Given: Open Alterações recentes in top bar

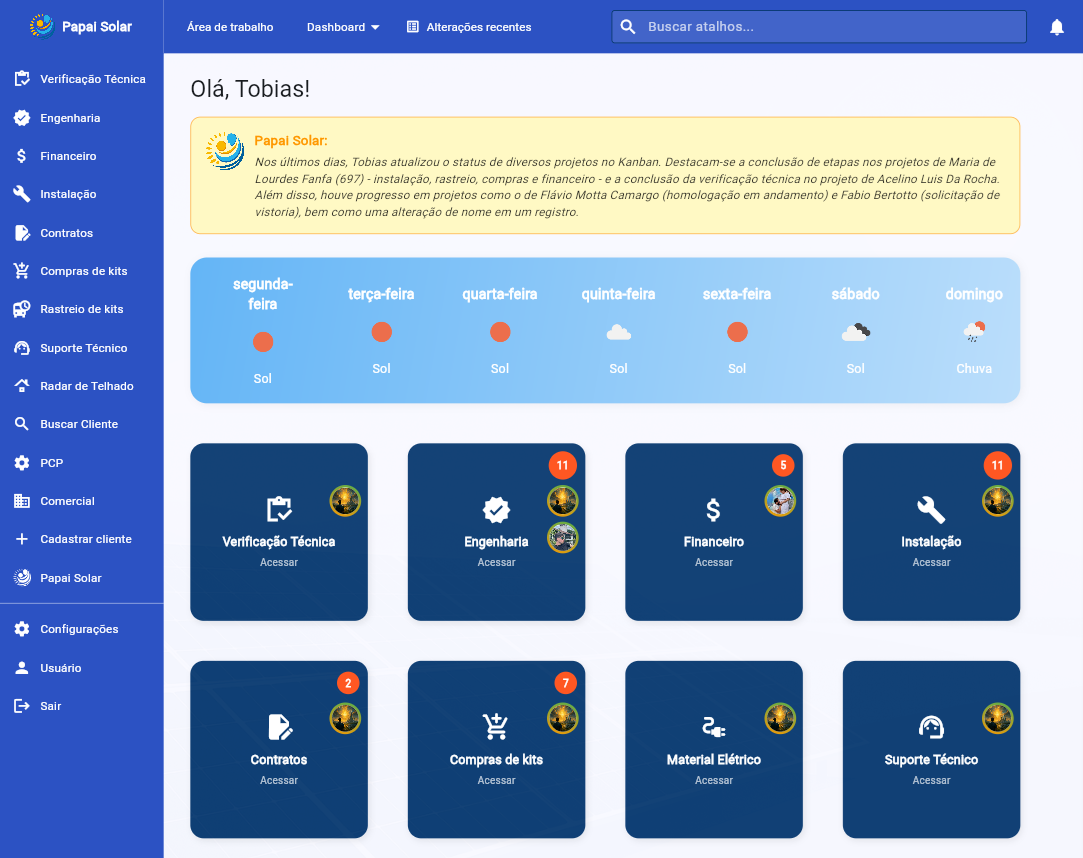Looking at the screenshot, I should point(469,27).
